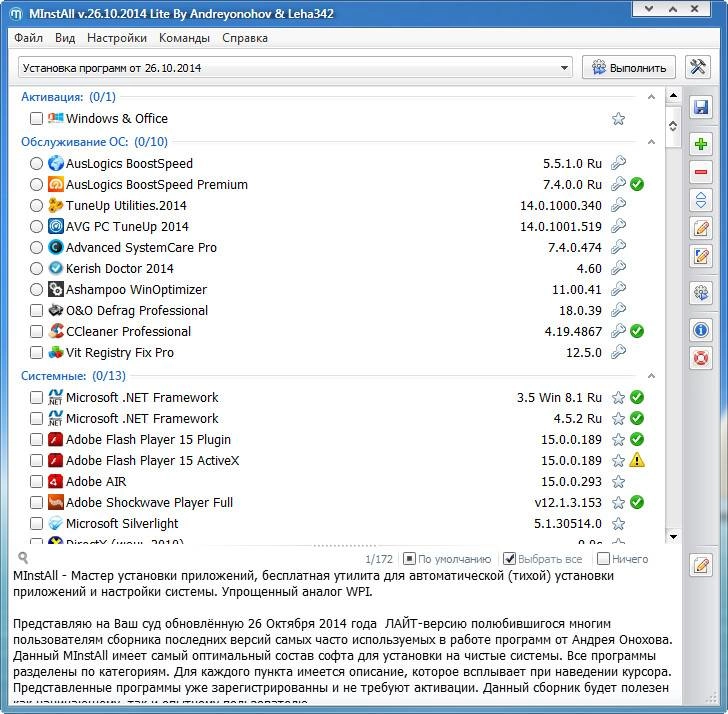
Task: Collapse the 'Активация' group chevron
Action: [x=651, y=97]
